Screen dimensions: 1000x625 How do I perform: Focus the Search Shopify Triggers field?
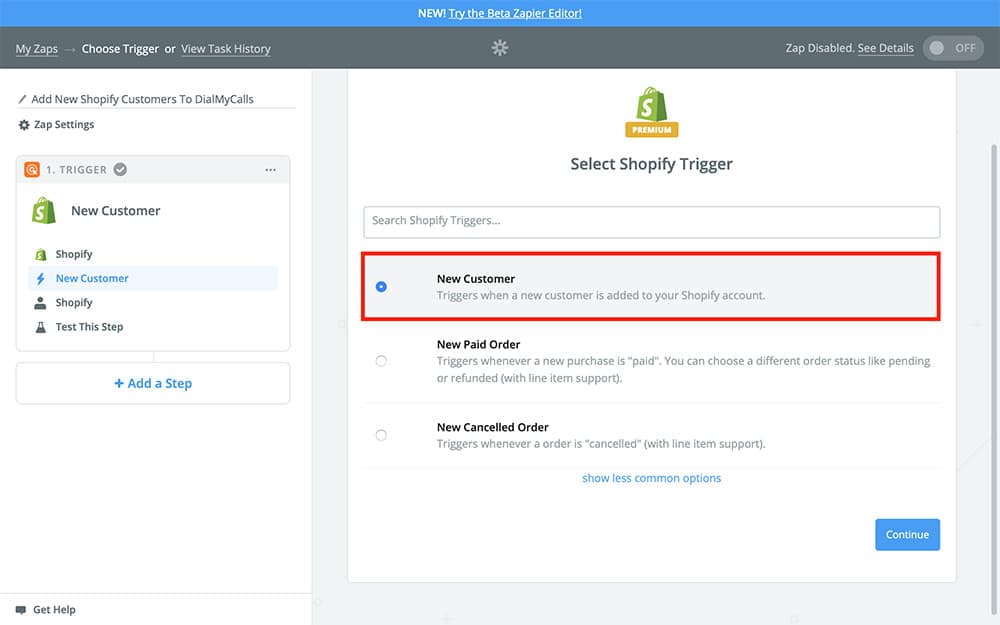point(651,221)
